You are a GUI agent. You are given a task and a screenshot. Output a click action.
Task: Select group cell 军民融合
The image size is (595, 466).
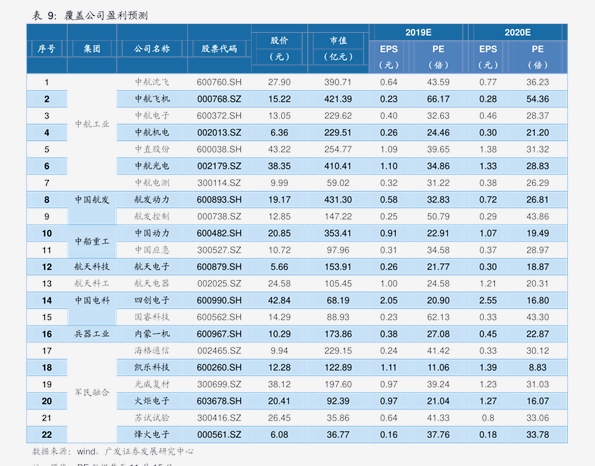(x=92, y=392)
